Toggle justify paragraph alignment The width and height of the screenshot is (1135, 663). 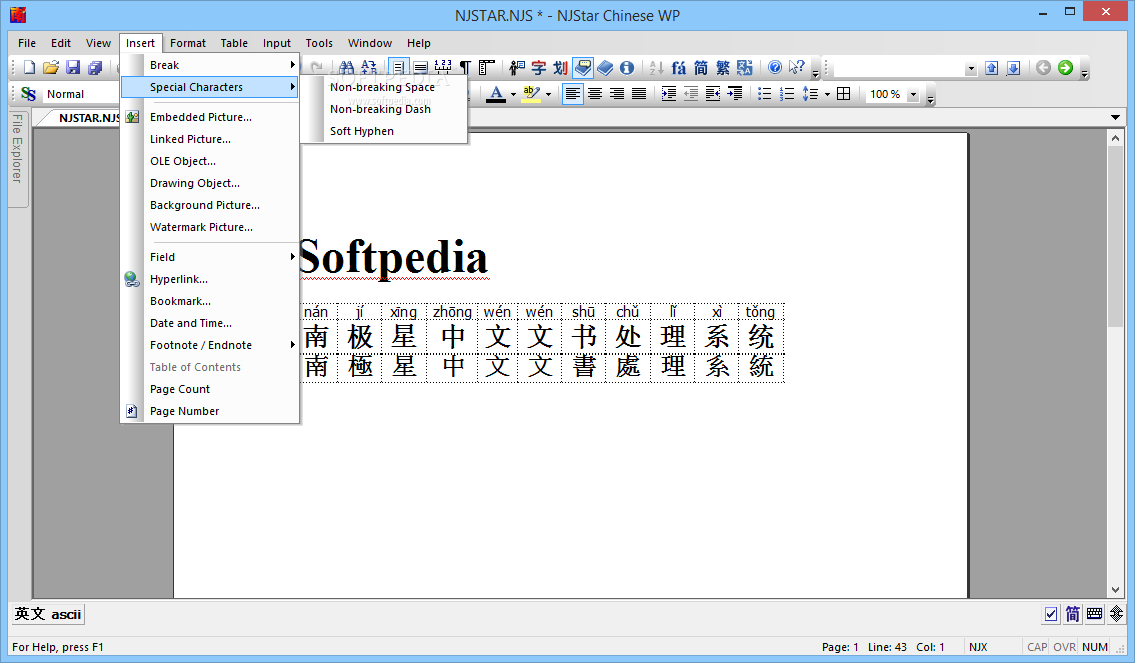pos(638,93)
